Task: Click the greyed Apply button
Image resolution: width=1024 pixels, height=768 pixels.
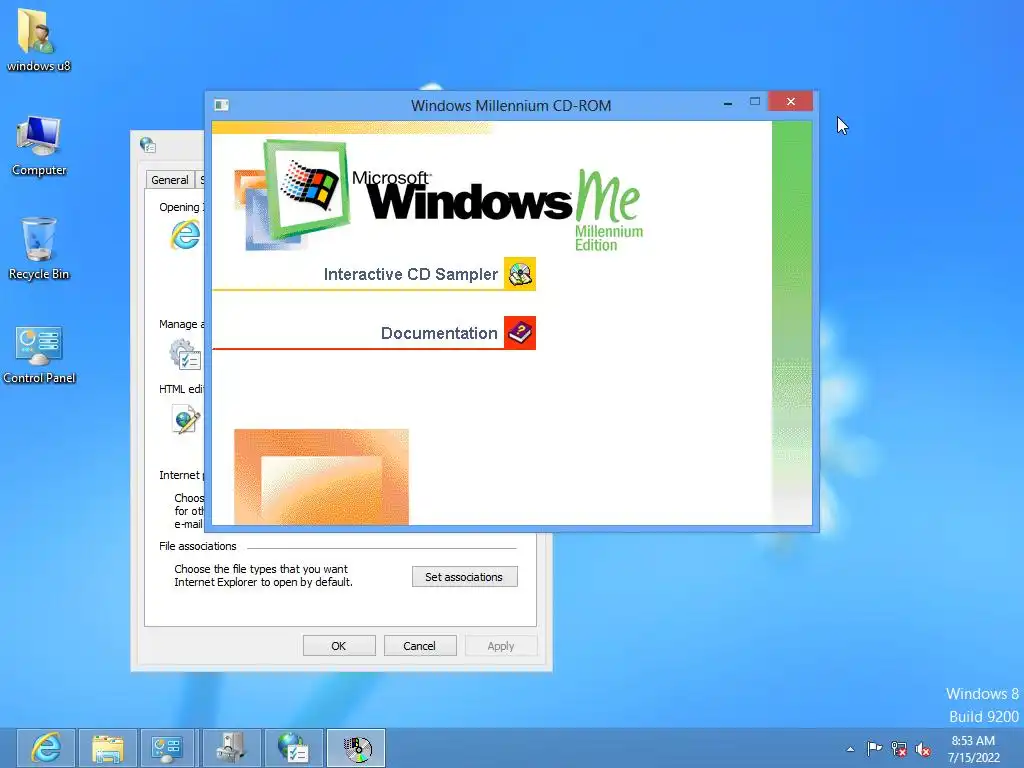Action: [x=501, y=646]
